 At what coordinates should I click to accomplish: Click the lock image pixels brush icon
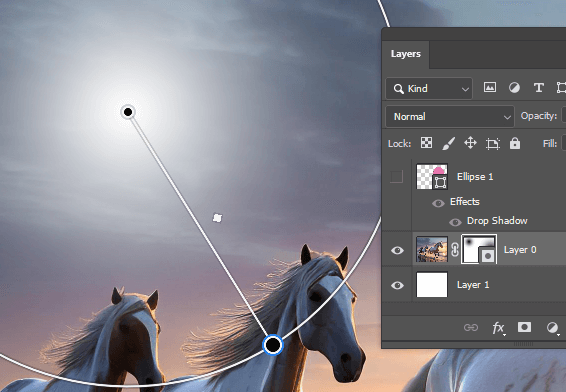pos(449,143)
